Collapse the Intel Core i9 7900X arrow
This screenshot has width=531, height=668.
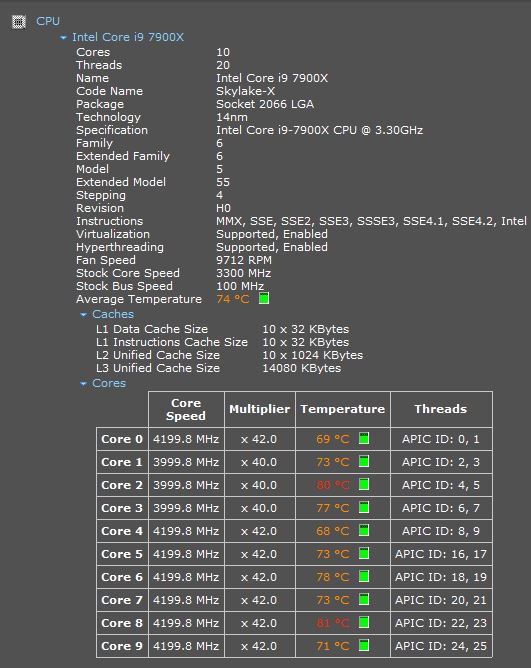tap(63, 38)
